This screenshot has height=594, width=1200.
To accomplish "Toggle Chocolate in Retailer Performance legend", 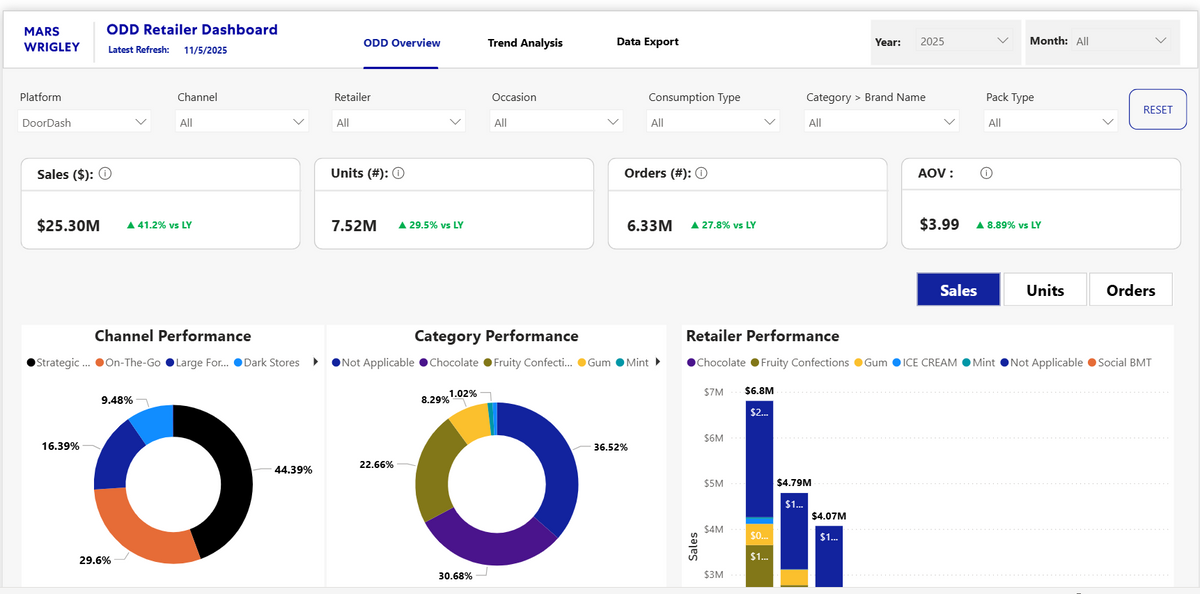I will [718, 362].
